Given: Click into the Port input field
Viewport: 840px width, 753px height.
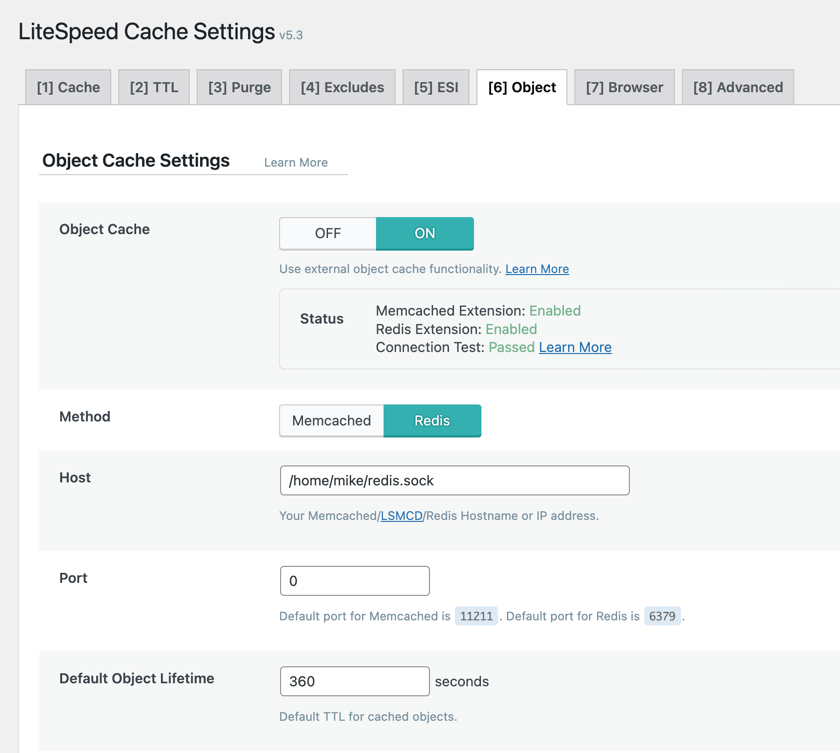Looking at the screenshot, I should pyautogui.click(x=355, y=581).
